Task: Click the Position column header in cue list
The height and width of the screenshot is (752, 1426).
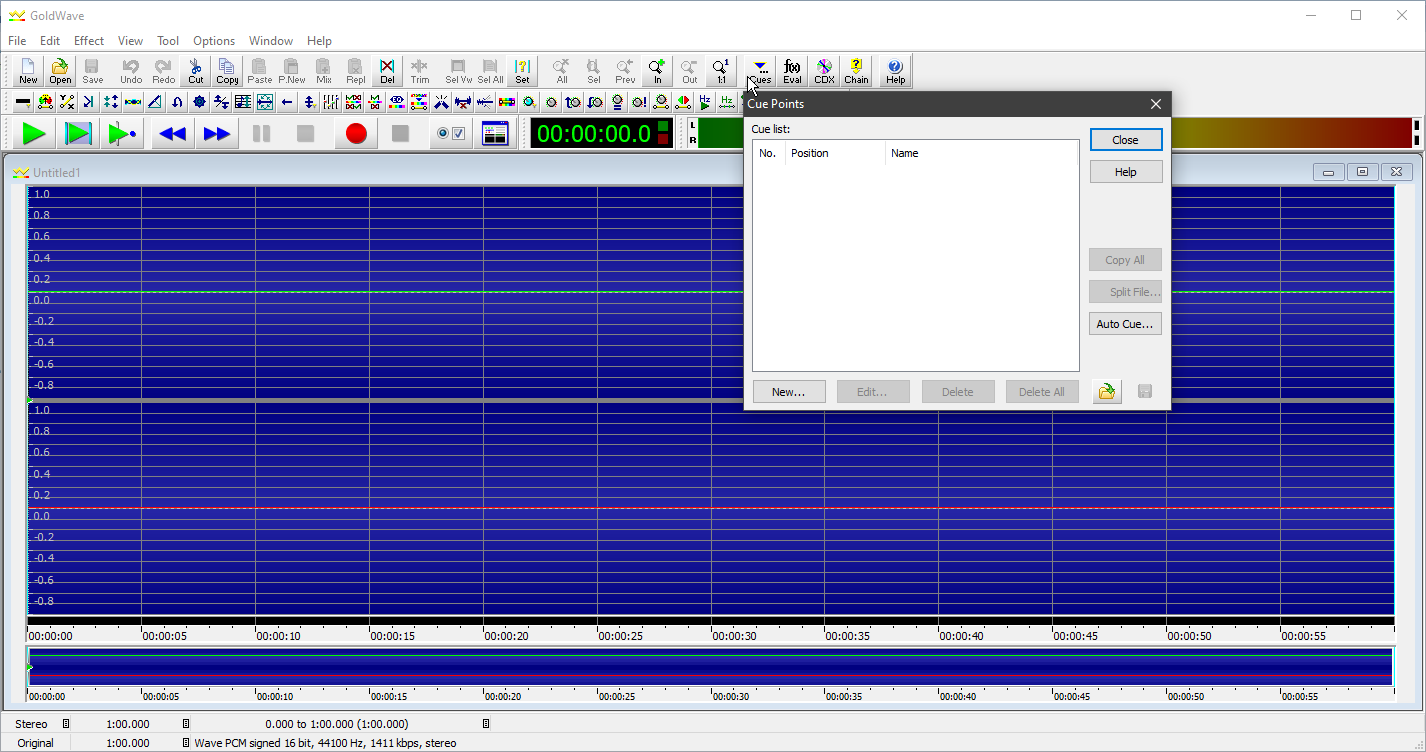Action: 835,153
